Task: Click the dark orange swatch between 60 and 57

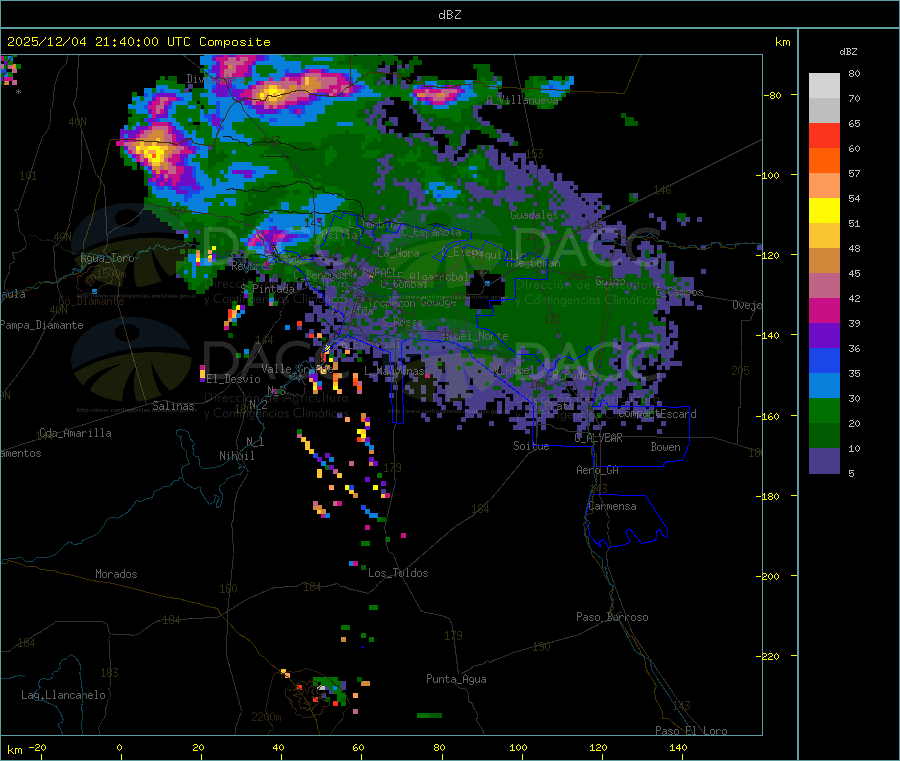Action: [824, 161]
